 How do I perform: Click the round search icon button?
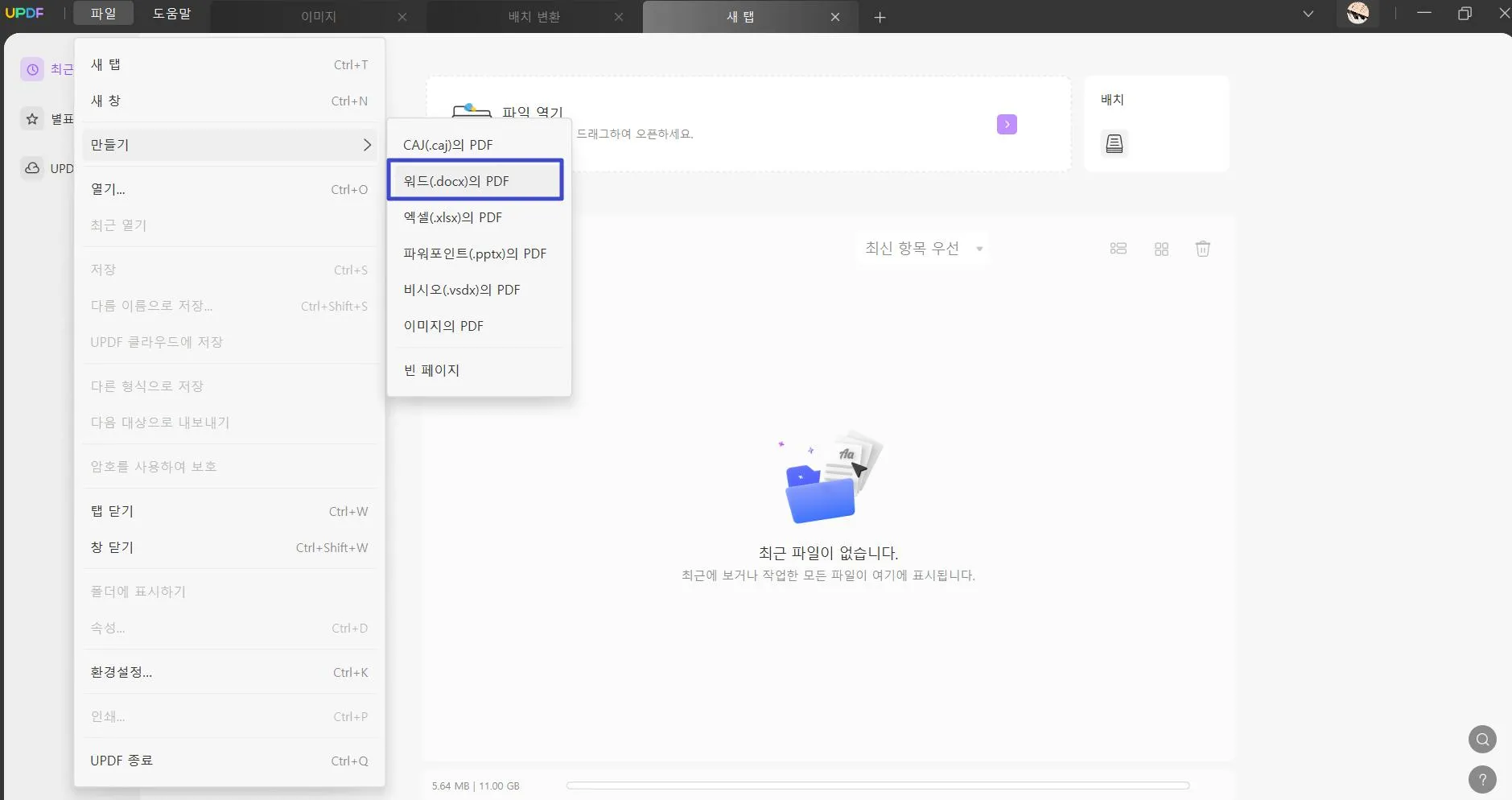tap(1482, 740)
